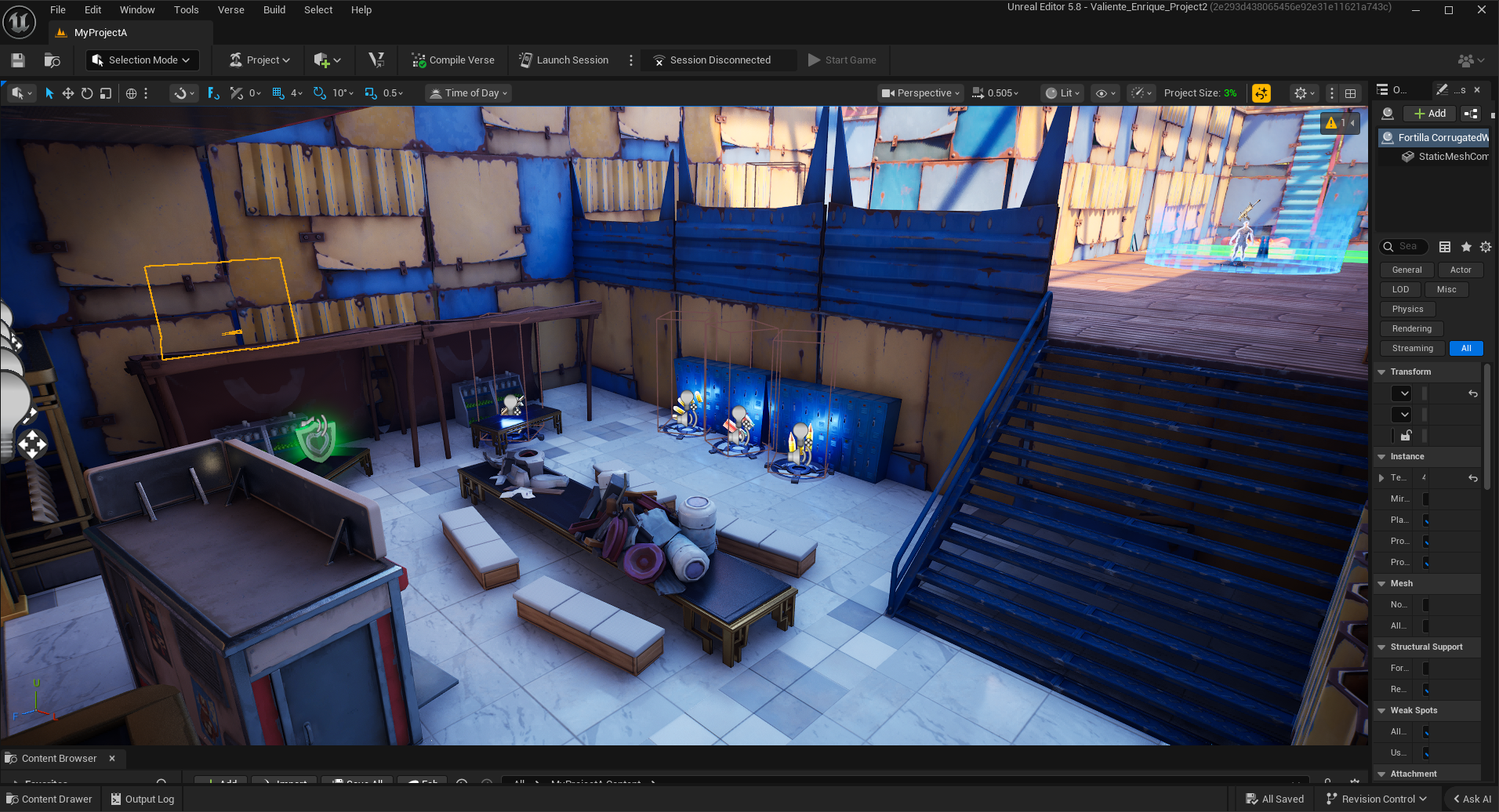Viewport: 1499px width, 812px height.
Task: Open the viewport layout grid icon
Action: click(x=1351, y=93)
